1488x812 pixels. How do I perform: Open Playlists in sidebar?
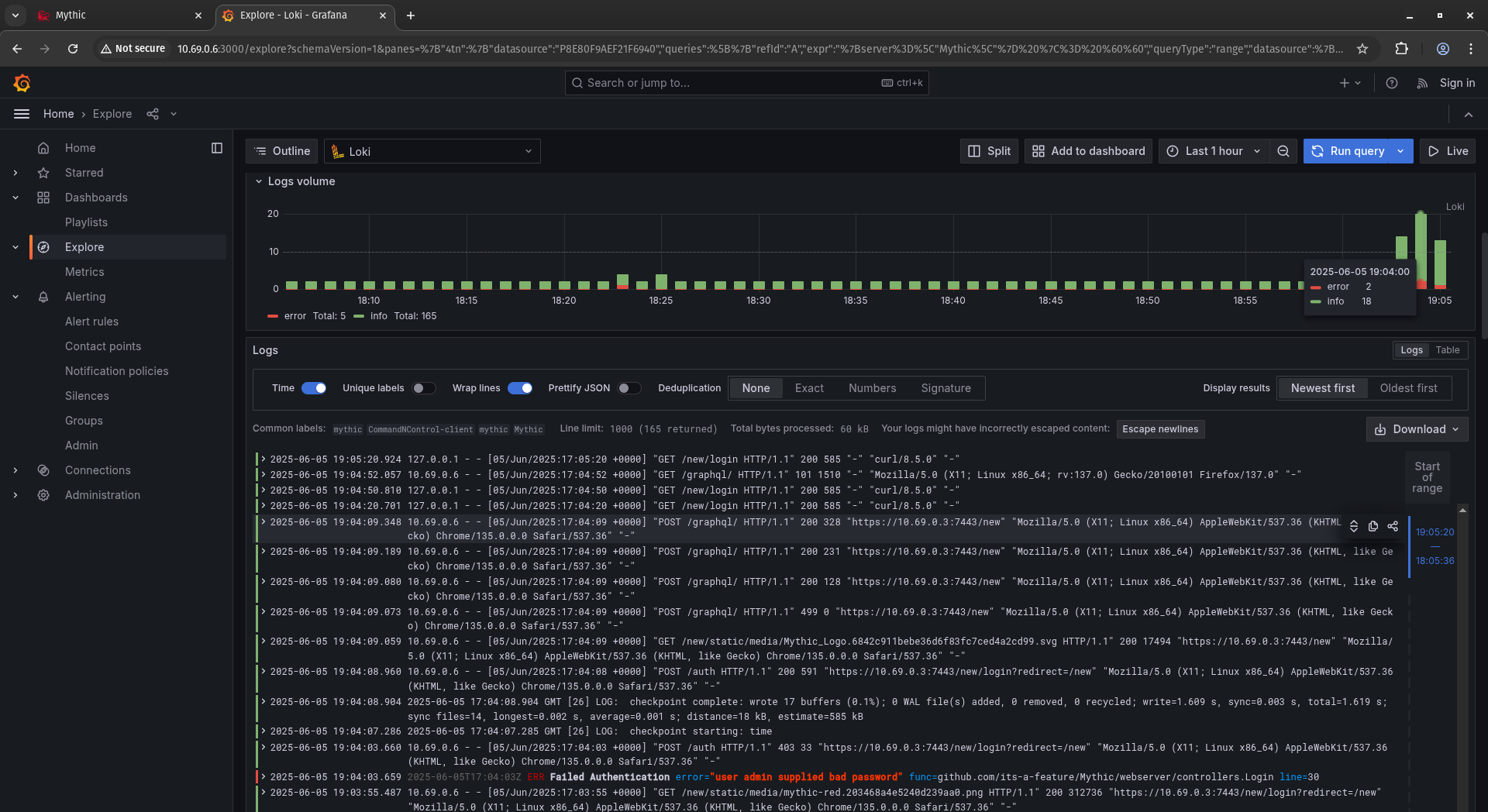[86, 222]
